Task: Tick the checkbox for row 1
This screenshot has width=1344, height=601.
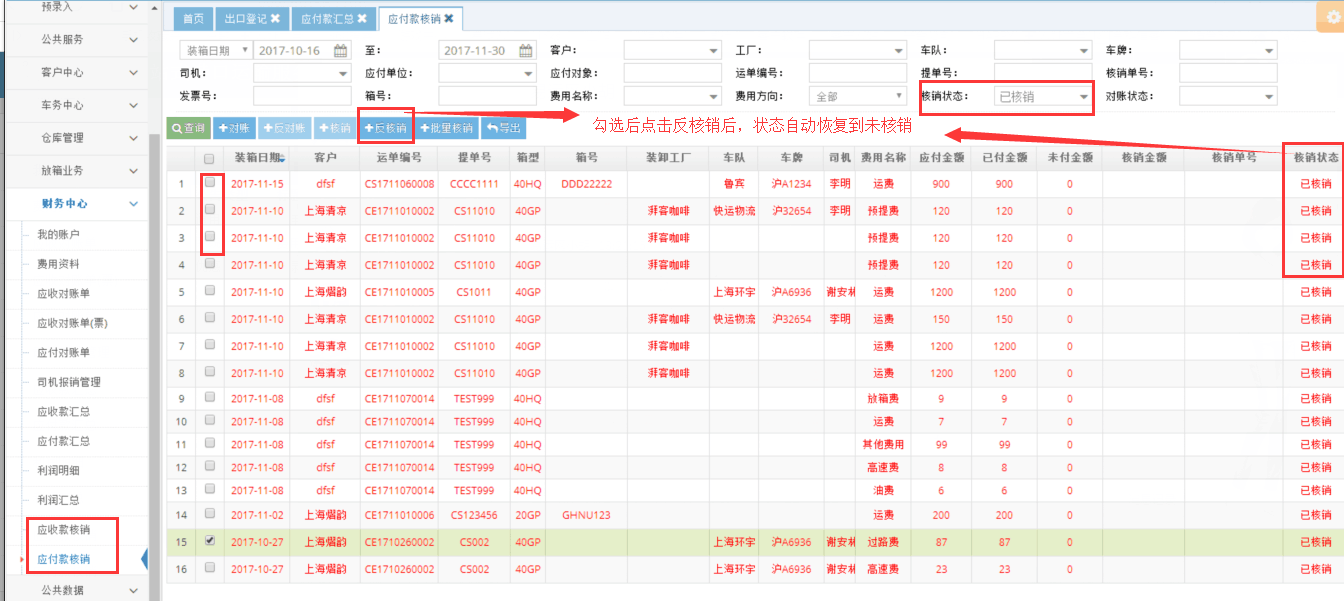Action: [x=209, y=183]
